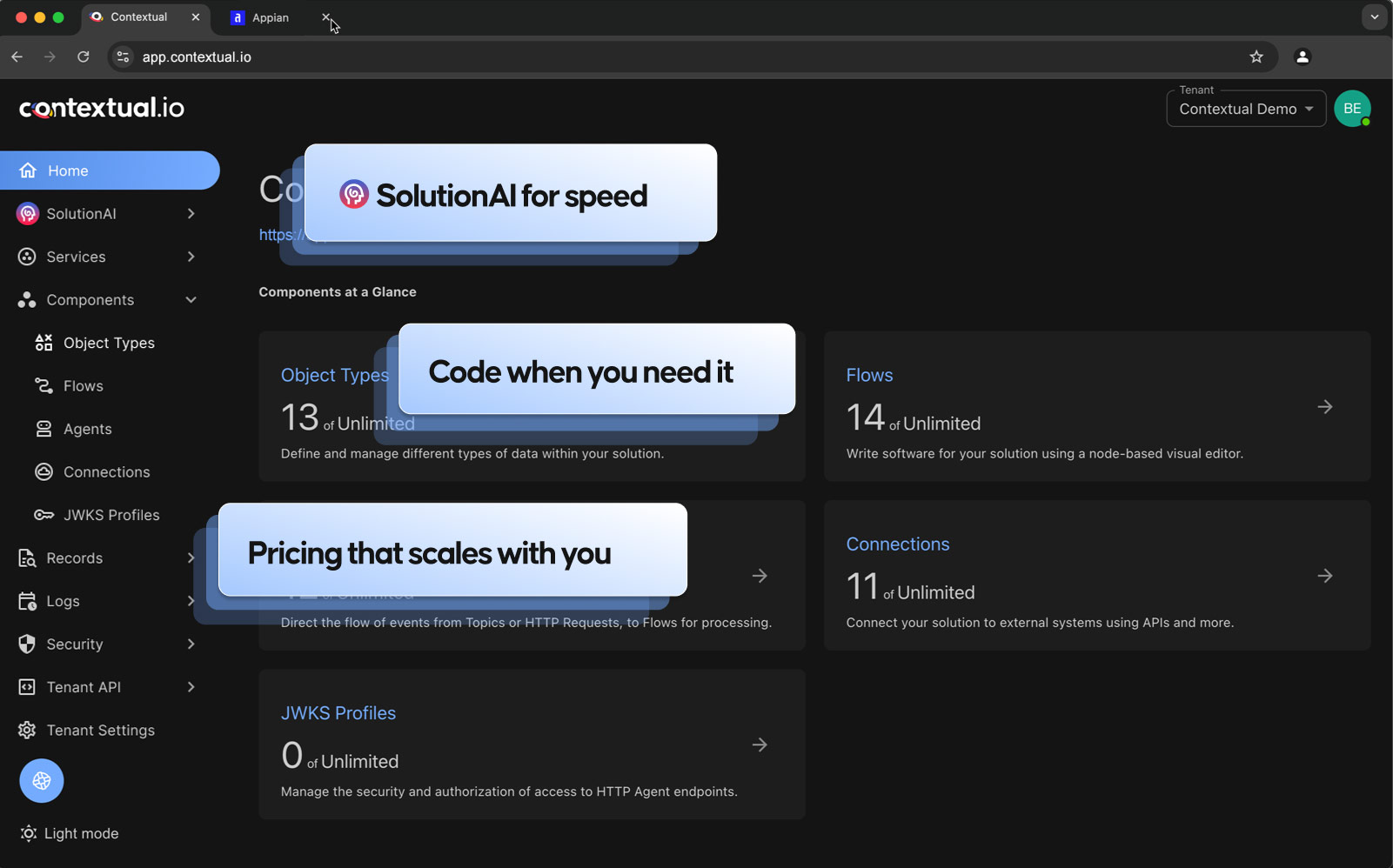Open the Flows card title link
Viewport: 1393px width, 868px height.
coord(869,375)
